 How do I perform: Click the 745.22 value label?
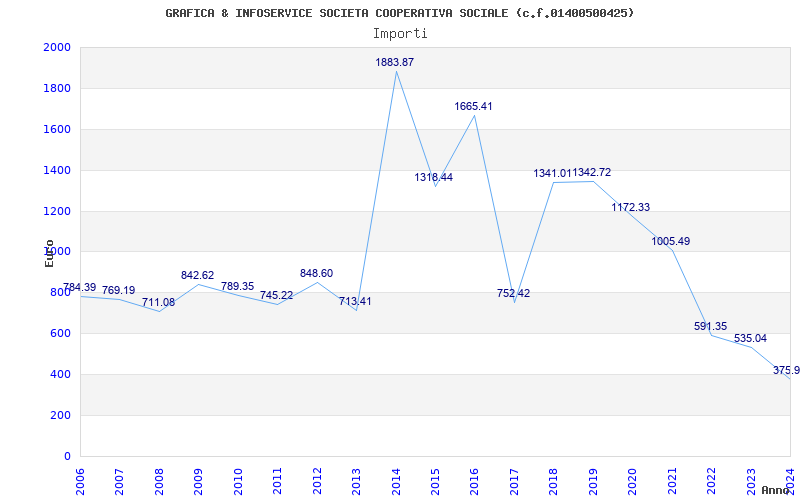click(x=277, y=295)
